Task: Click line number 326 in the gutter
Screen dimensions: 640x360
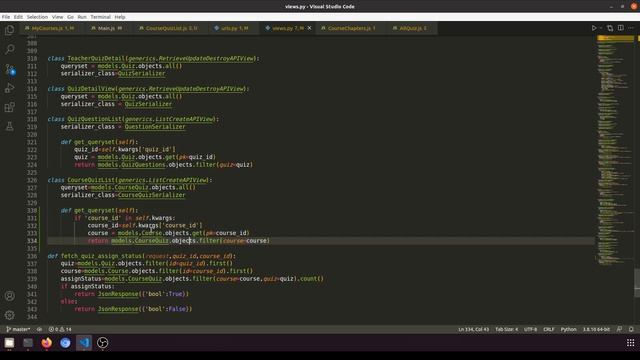Action: click(x=32, y=180)
